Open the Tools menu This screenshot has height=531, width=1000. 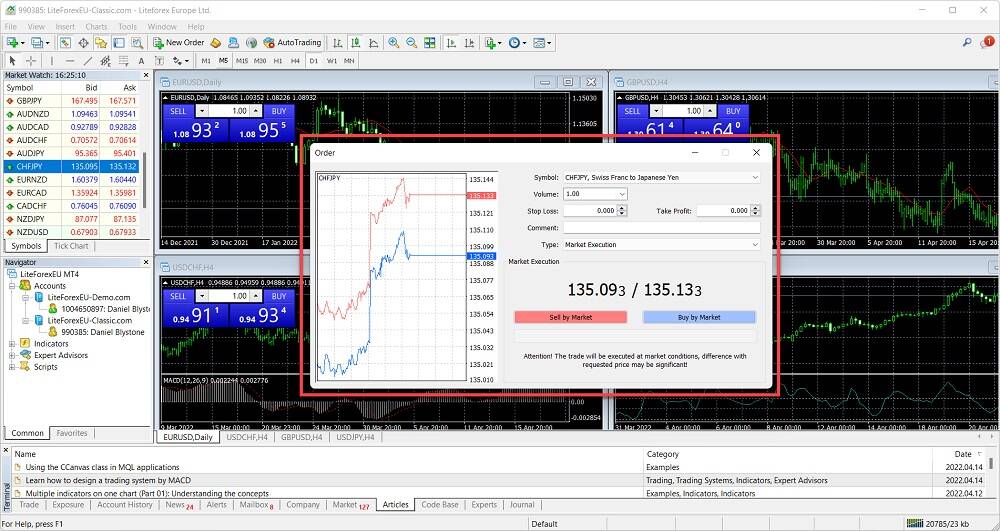click(127, 27)
